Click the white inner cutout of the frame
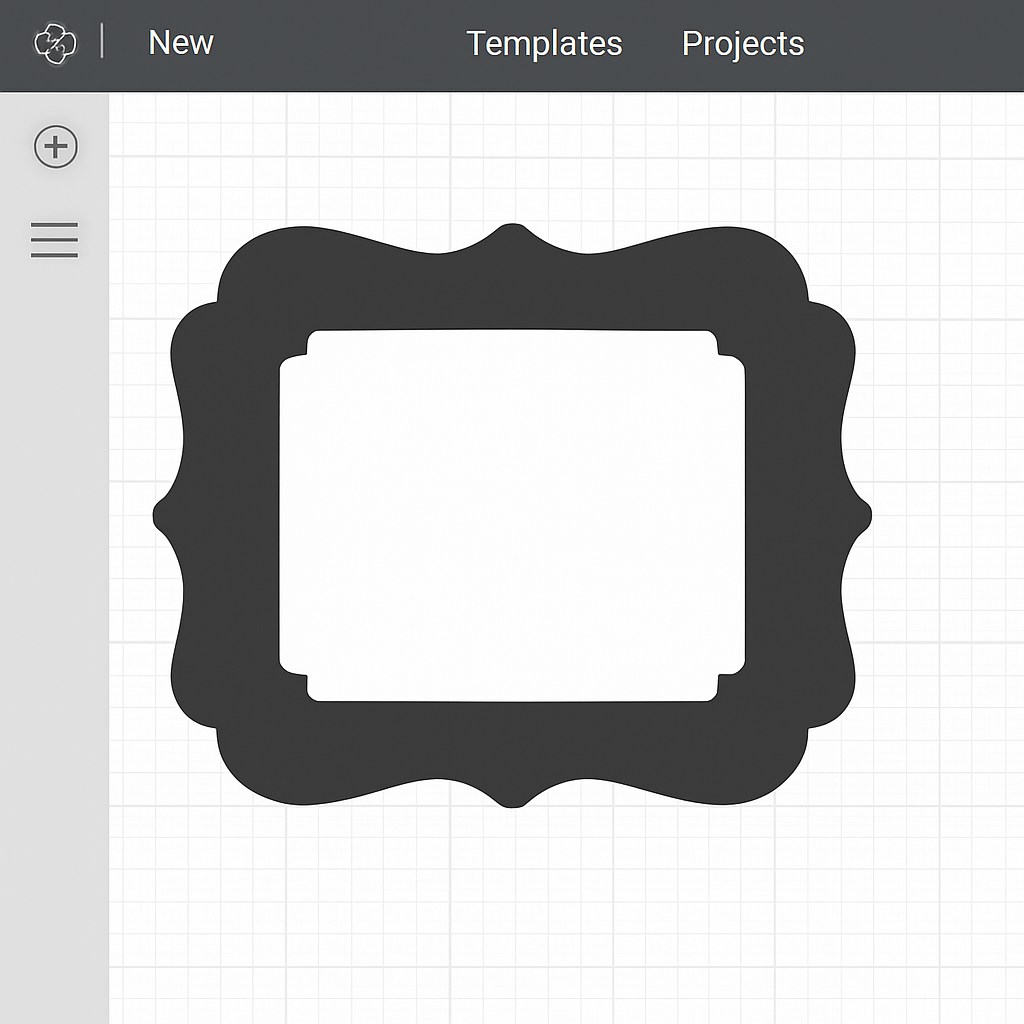This screenshot has height=1024, width=1024. point(512,515)
